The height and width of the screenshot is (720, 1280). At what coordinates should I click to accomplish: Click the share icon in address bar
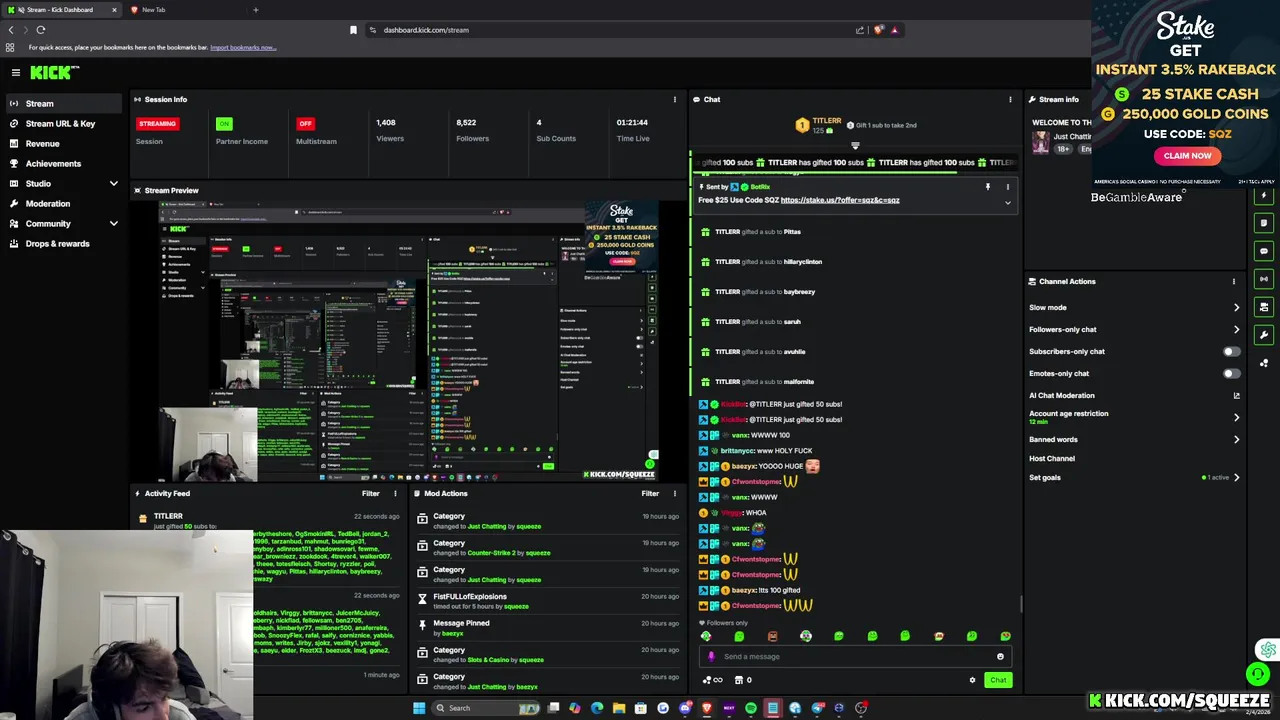tap(859, 30)
